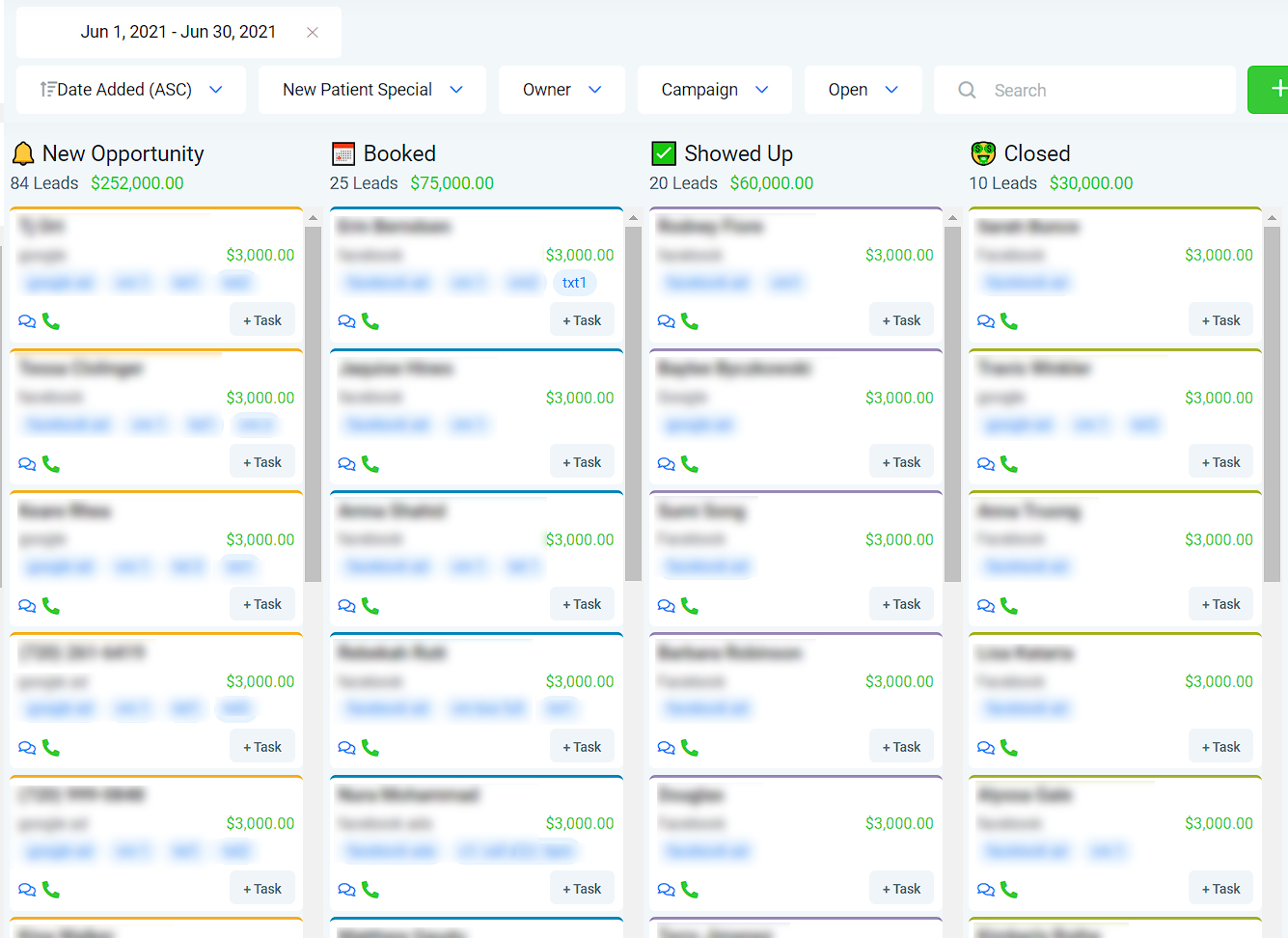The width and height of the screenshot is (1288, 938).
Task: Click the txt1 tag on first Booked card
Action: [574, 283]
